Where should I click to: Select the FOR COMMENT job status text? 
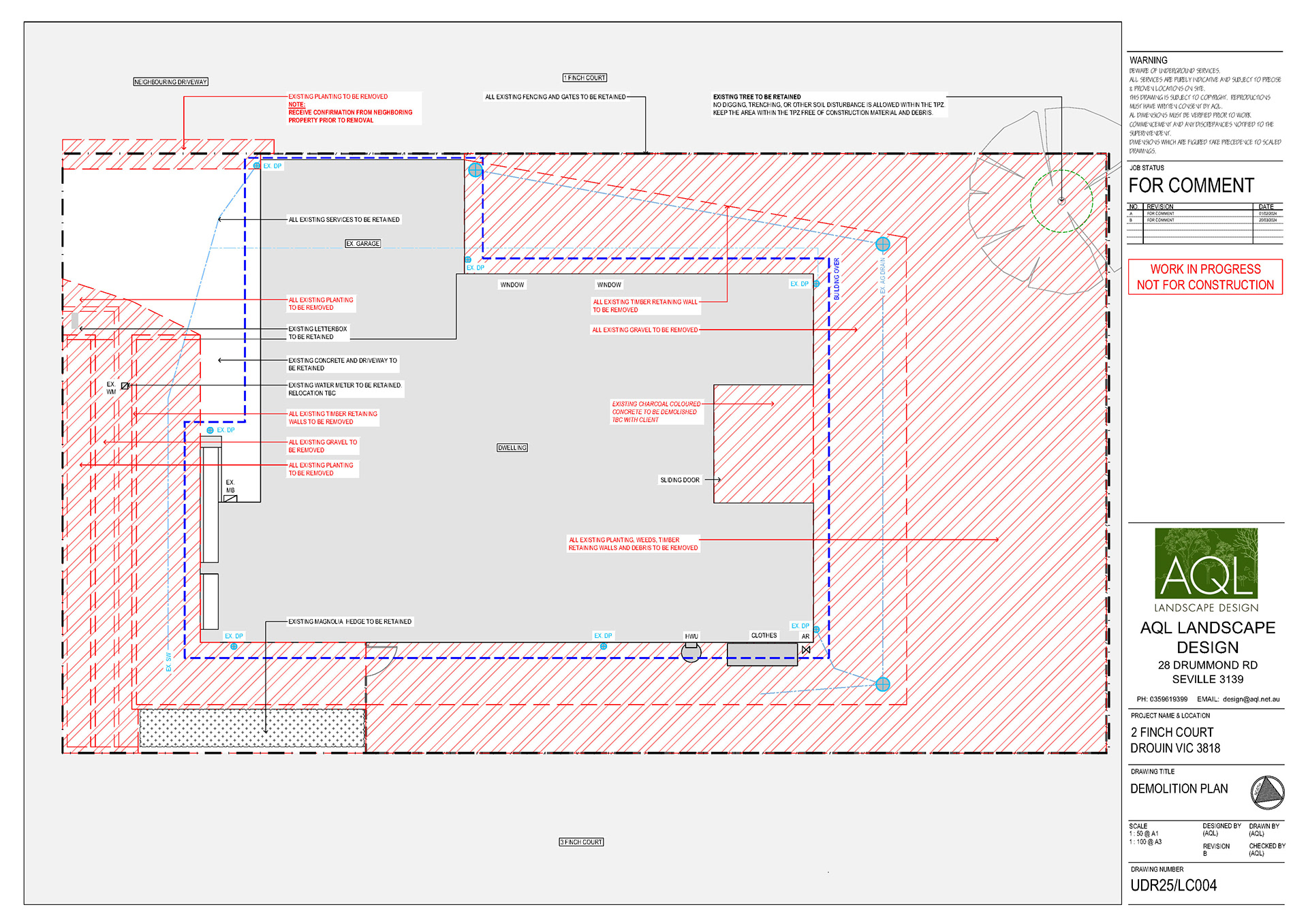tap(1191, 186)
